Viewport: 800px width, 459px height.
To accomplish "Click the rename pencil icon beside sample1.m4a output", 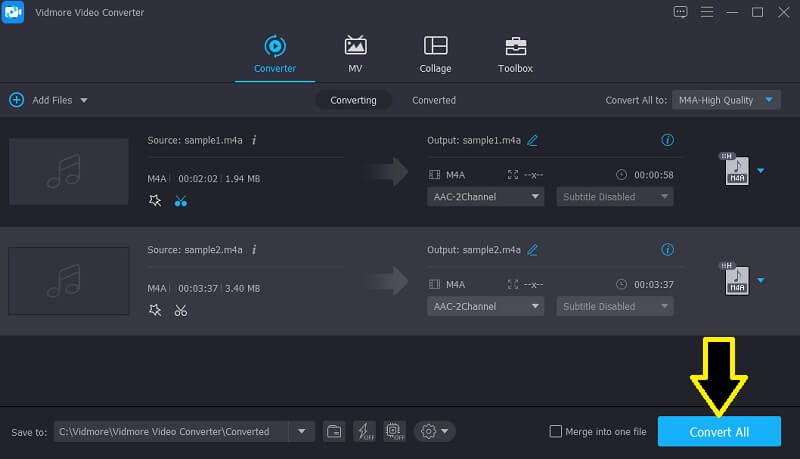I will coord(533,140).
